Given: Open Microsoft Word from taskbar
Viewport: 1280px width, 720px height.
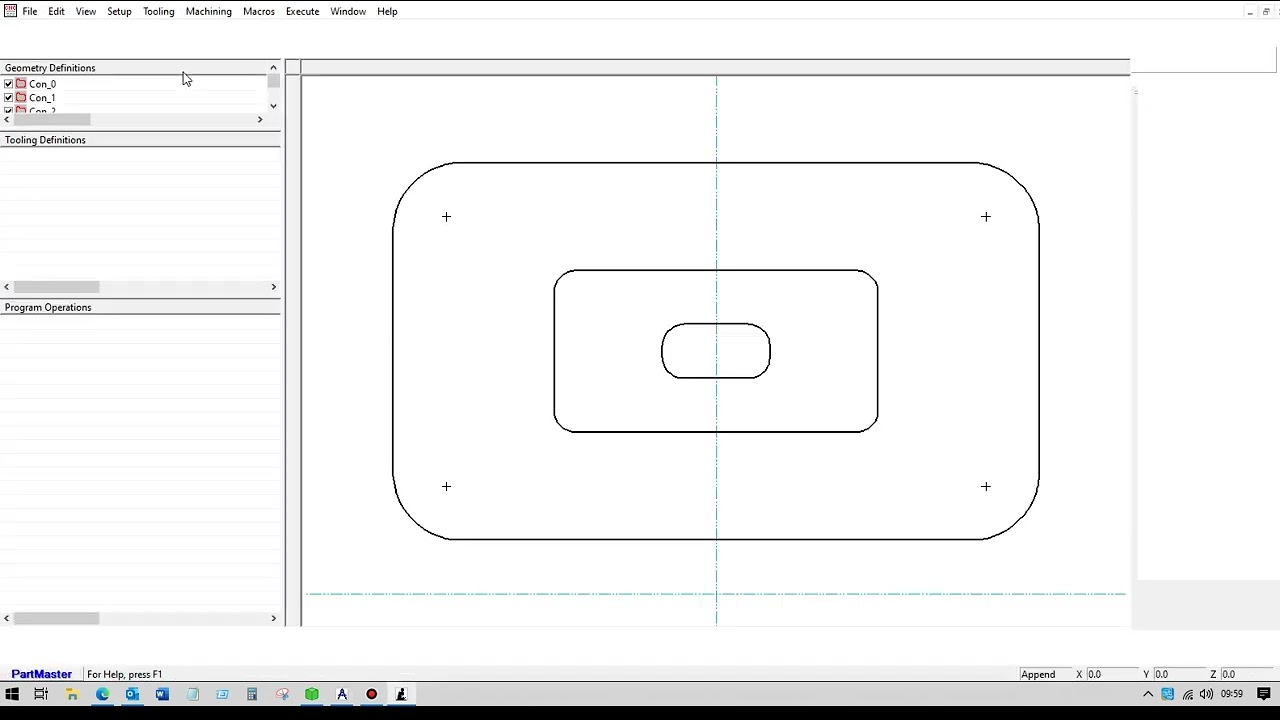Looking at the screenshot, I should [162, 694].
